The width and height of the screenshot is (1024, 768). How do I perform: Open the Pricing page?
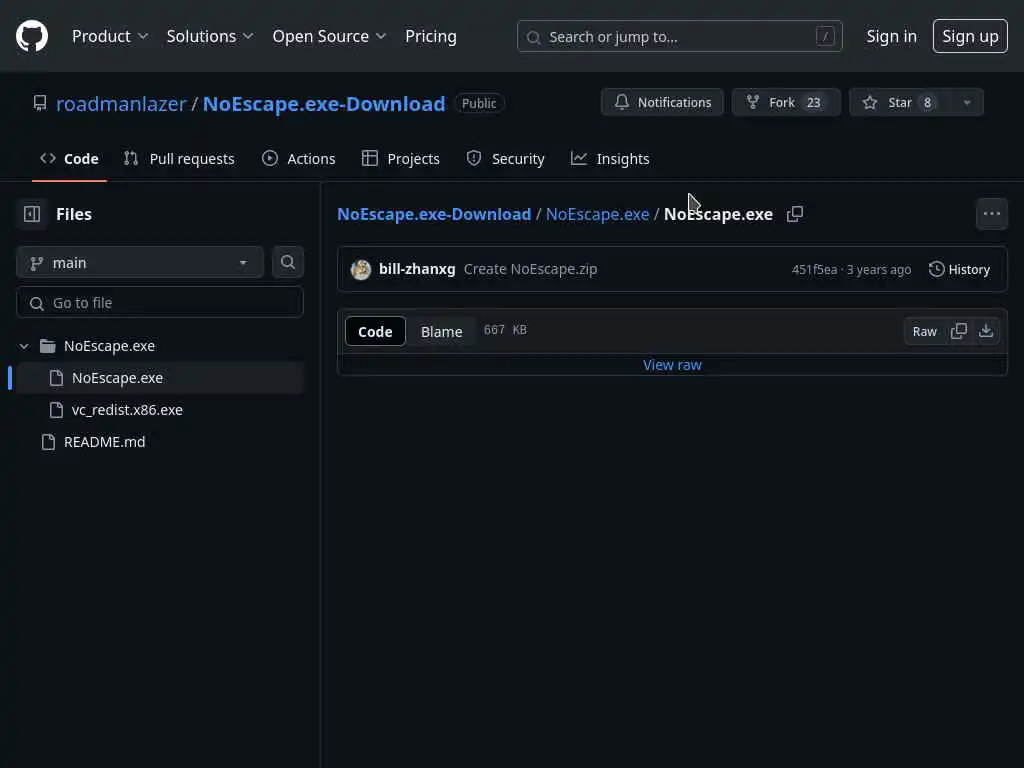(x=431, y=37)
